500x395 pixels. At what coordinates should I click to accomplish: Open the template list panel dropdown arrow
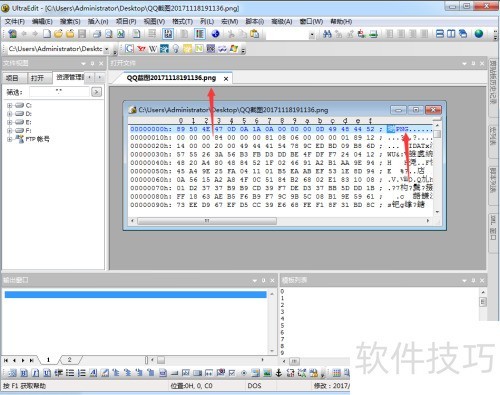point(464,281)
